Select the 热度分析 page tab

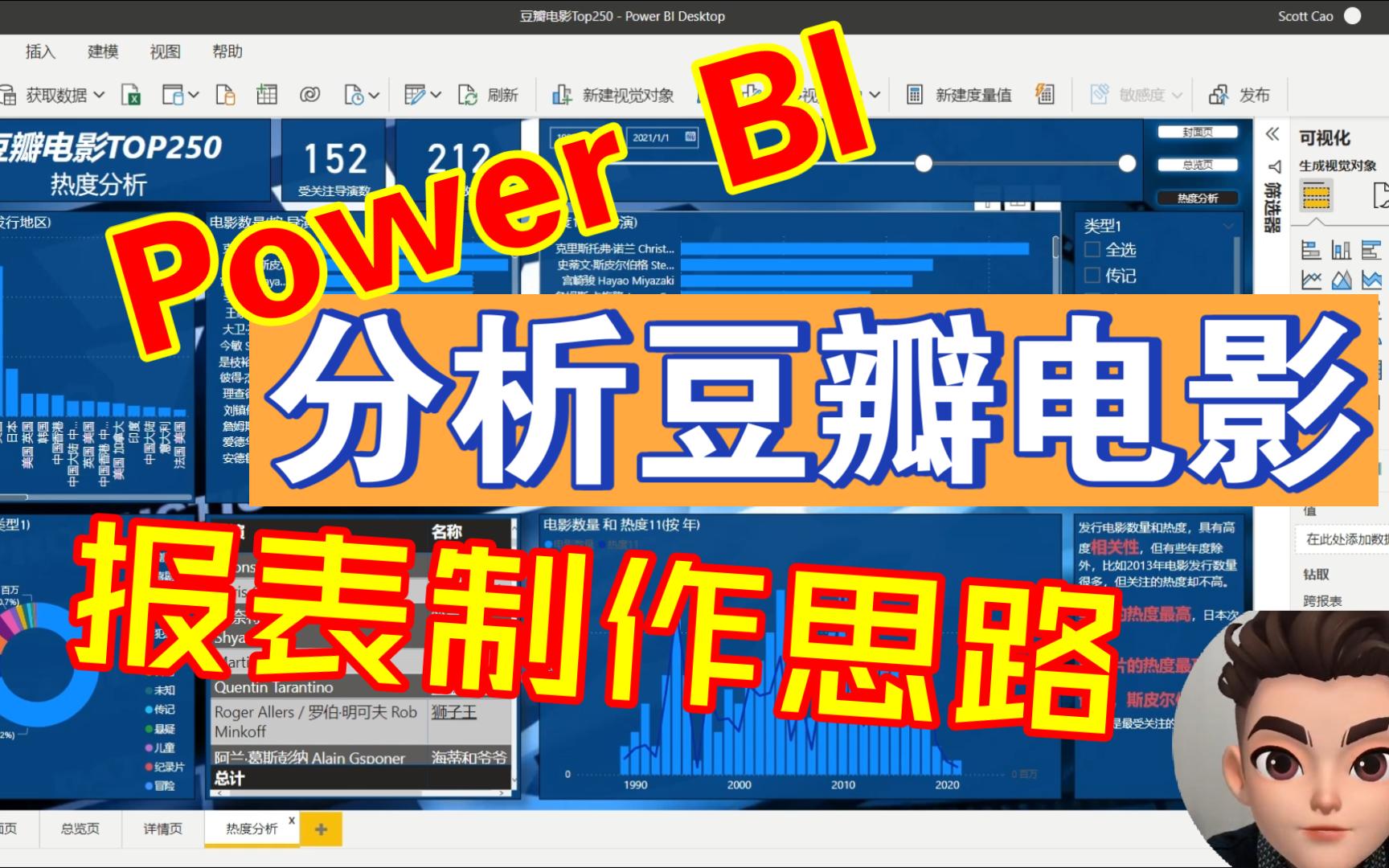click(252, 829)
